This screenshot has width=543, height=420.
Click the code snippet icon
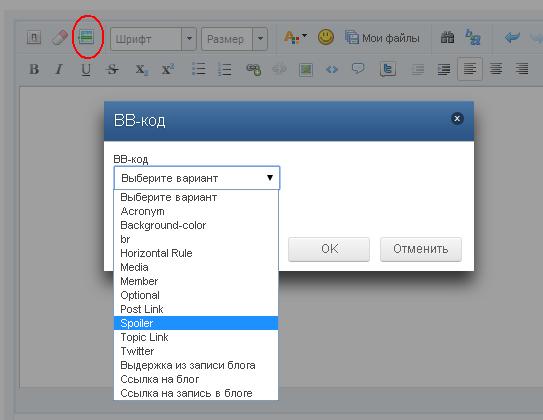tap(332, 70)
